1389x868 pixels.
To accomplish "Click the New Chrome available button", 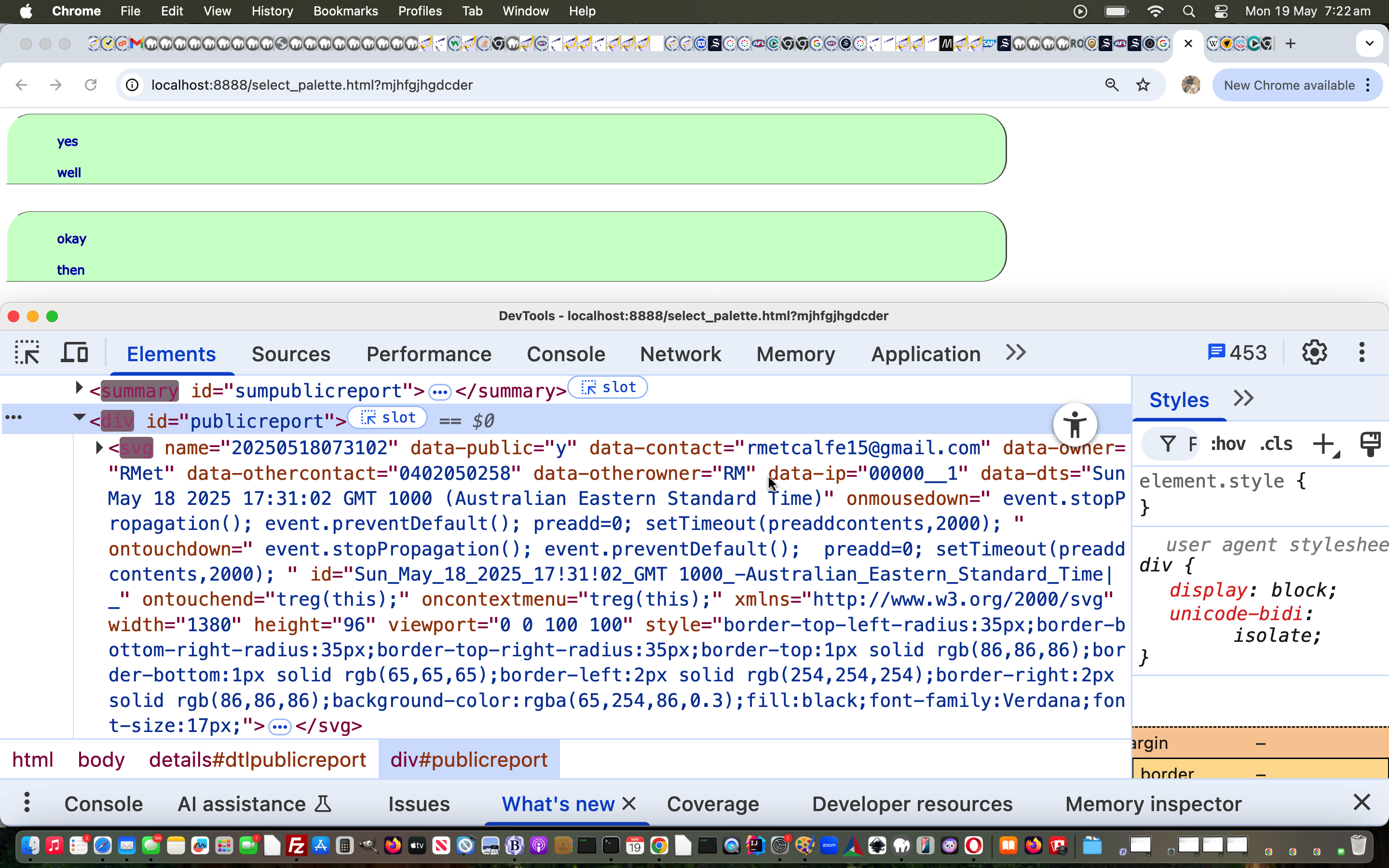I will pos(1289,85).
